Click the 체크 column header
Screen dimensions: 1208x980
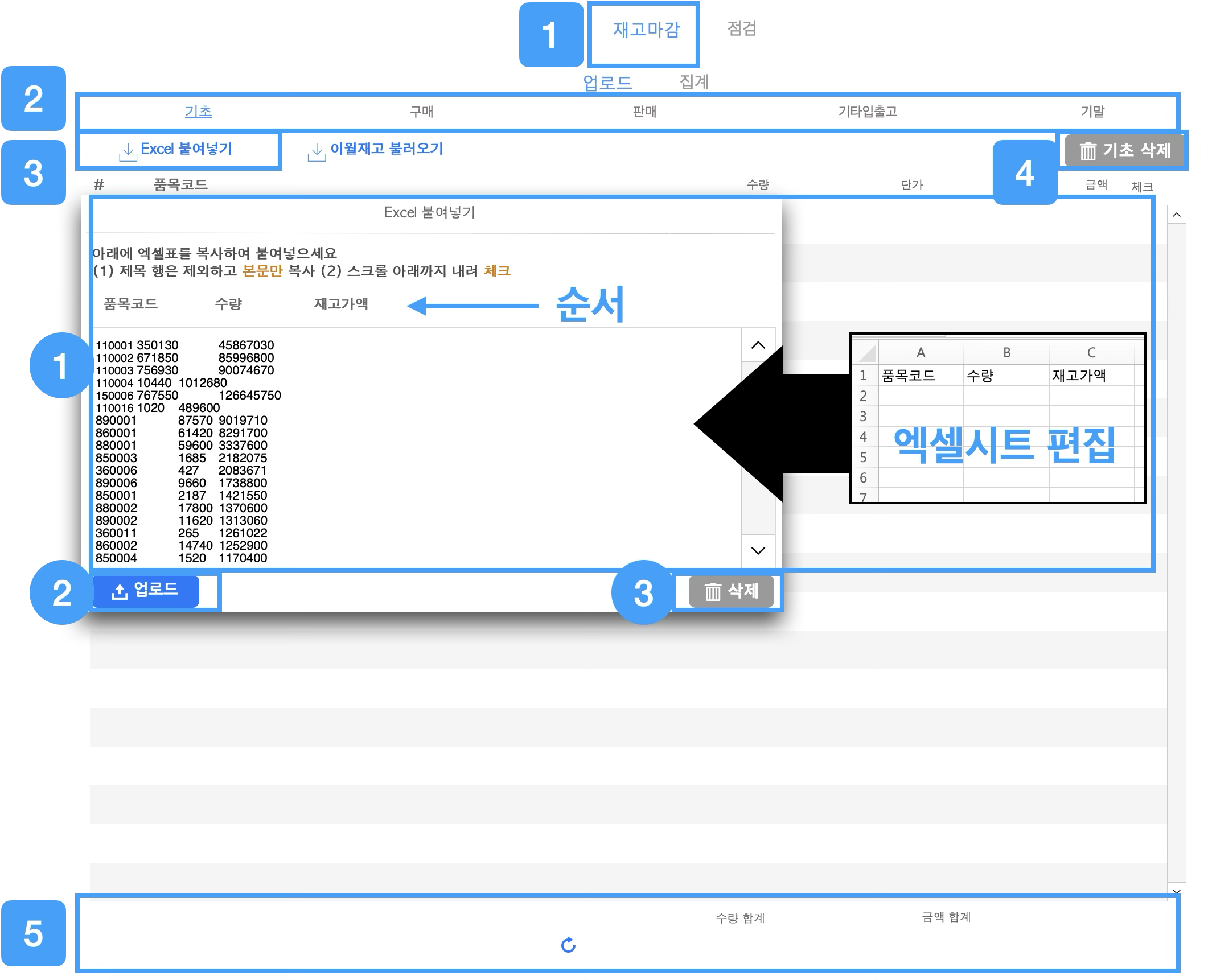click(x=1142, y=187)
